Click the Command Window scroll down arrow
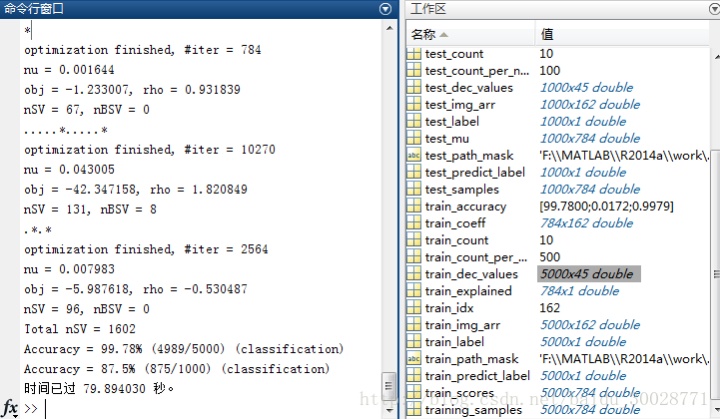This screenshot has height=419, width=720. (x=389, y=410)
